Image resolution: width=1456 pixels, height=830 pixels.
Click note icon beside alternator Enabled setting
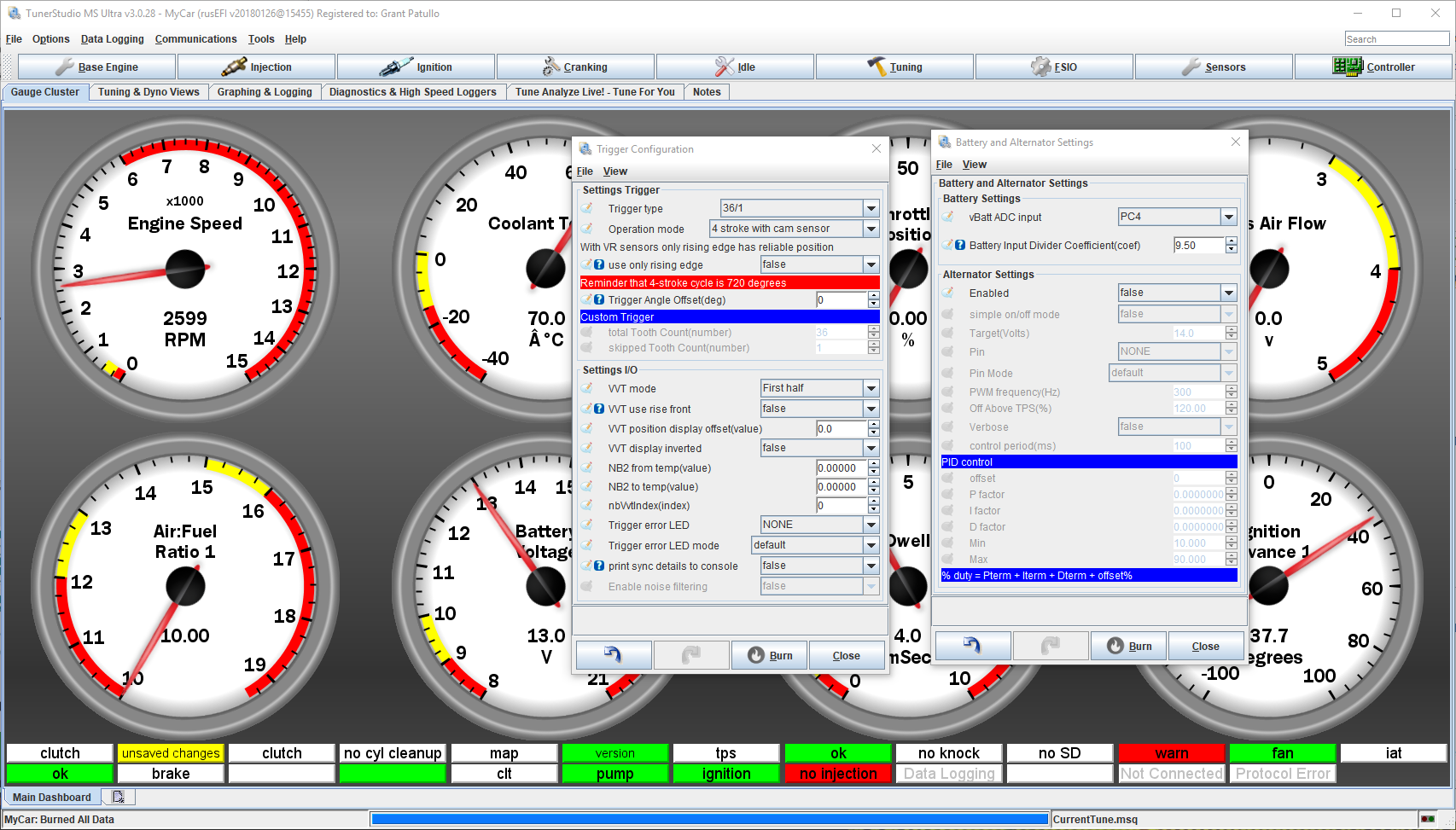(948, 293)
